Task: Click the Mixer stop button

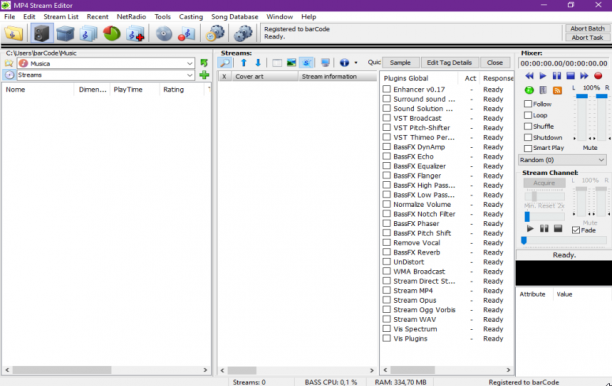Action: point(570,76)
